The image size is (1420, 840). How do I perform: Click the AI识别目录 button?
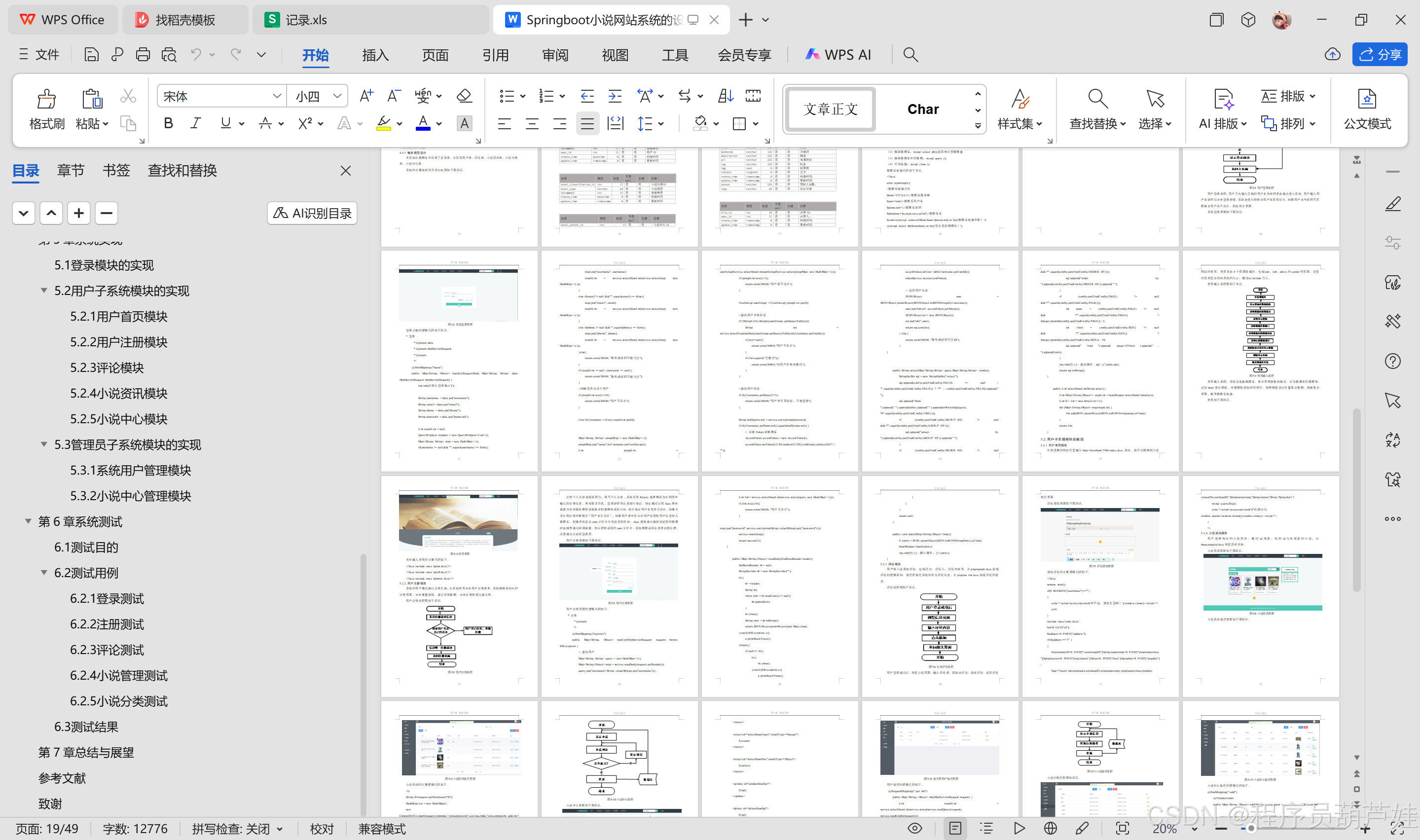coord(312,214)
